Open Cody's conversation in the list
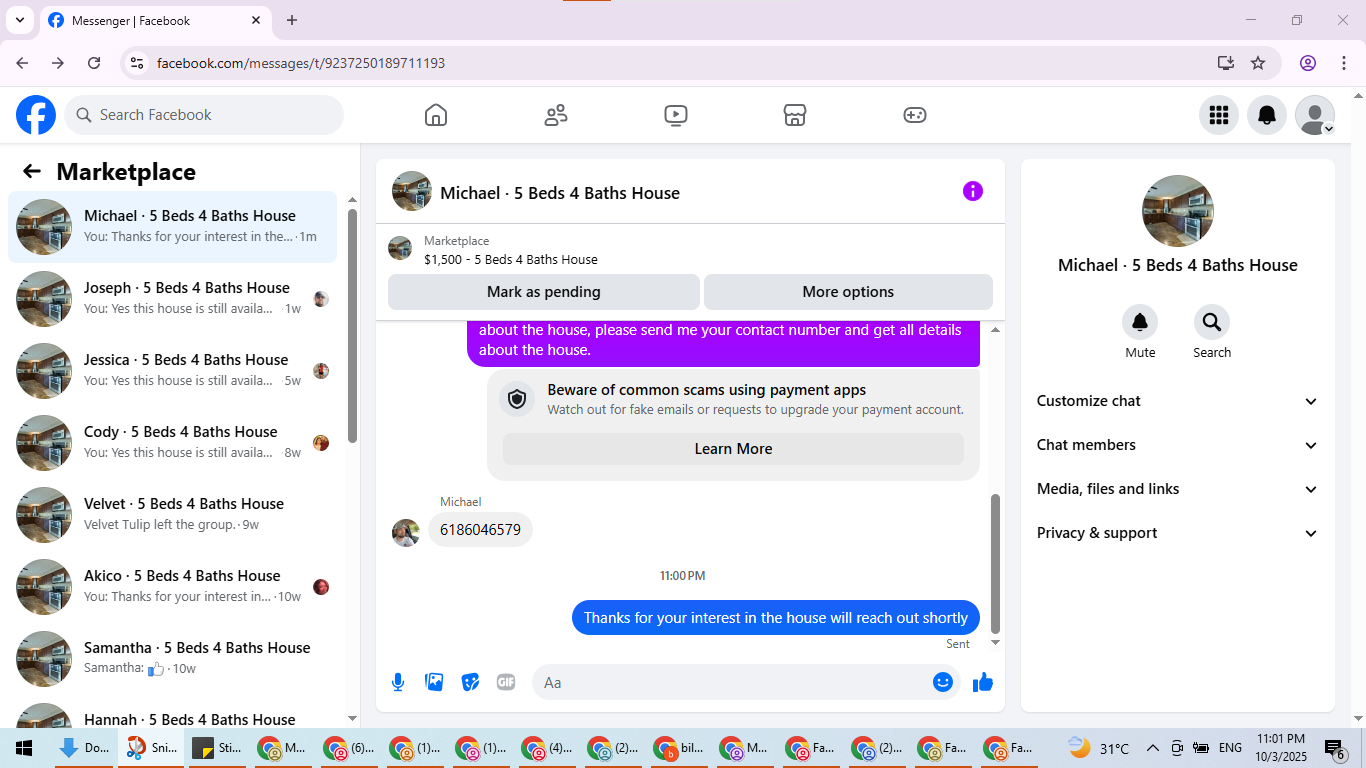The image size is (1366, 768). (x=172, y=443)
